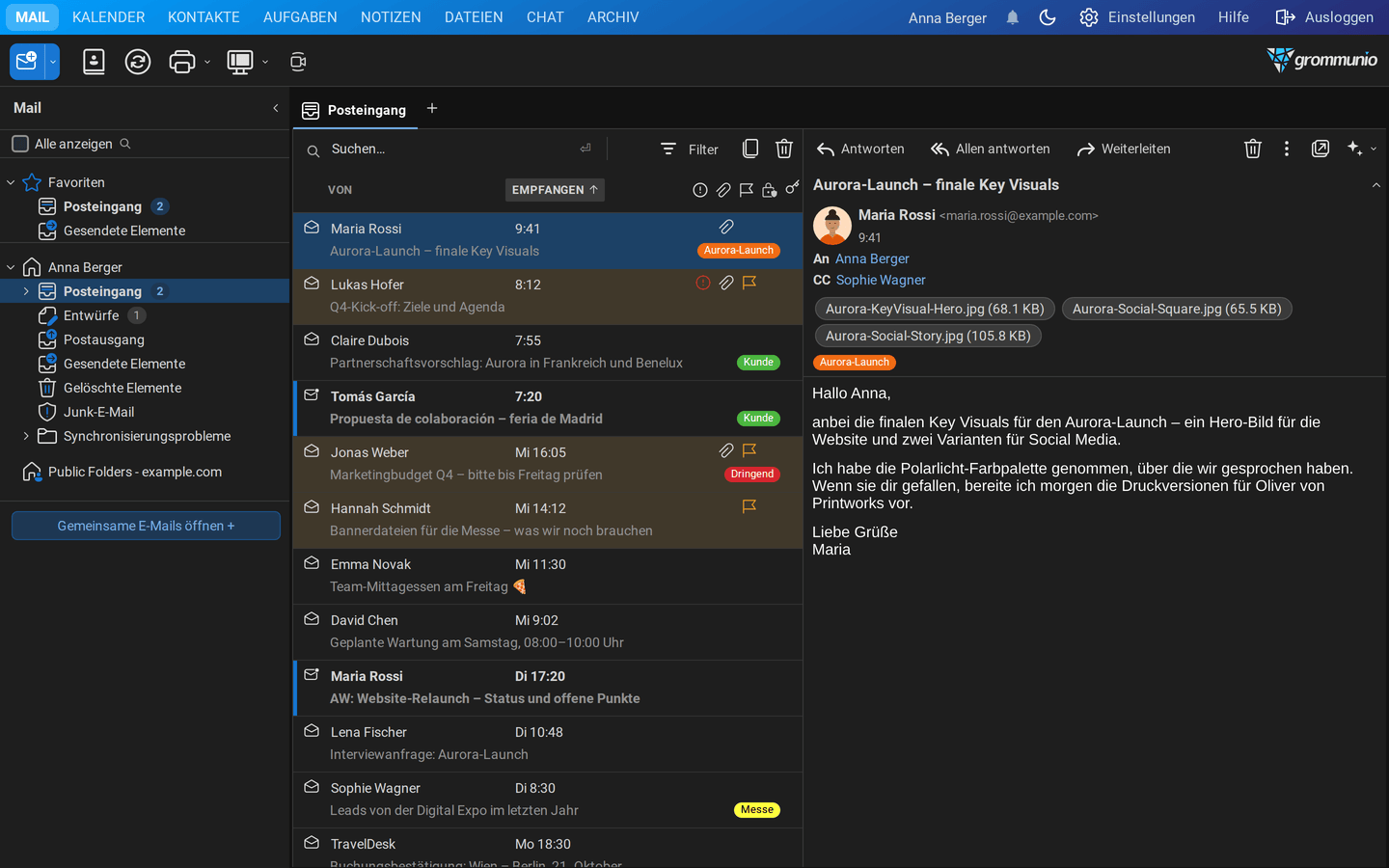Log out via Ausloggen

click(1324, 17)
